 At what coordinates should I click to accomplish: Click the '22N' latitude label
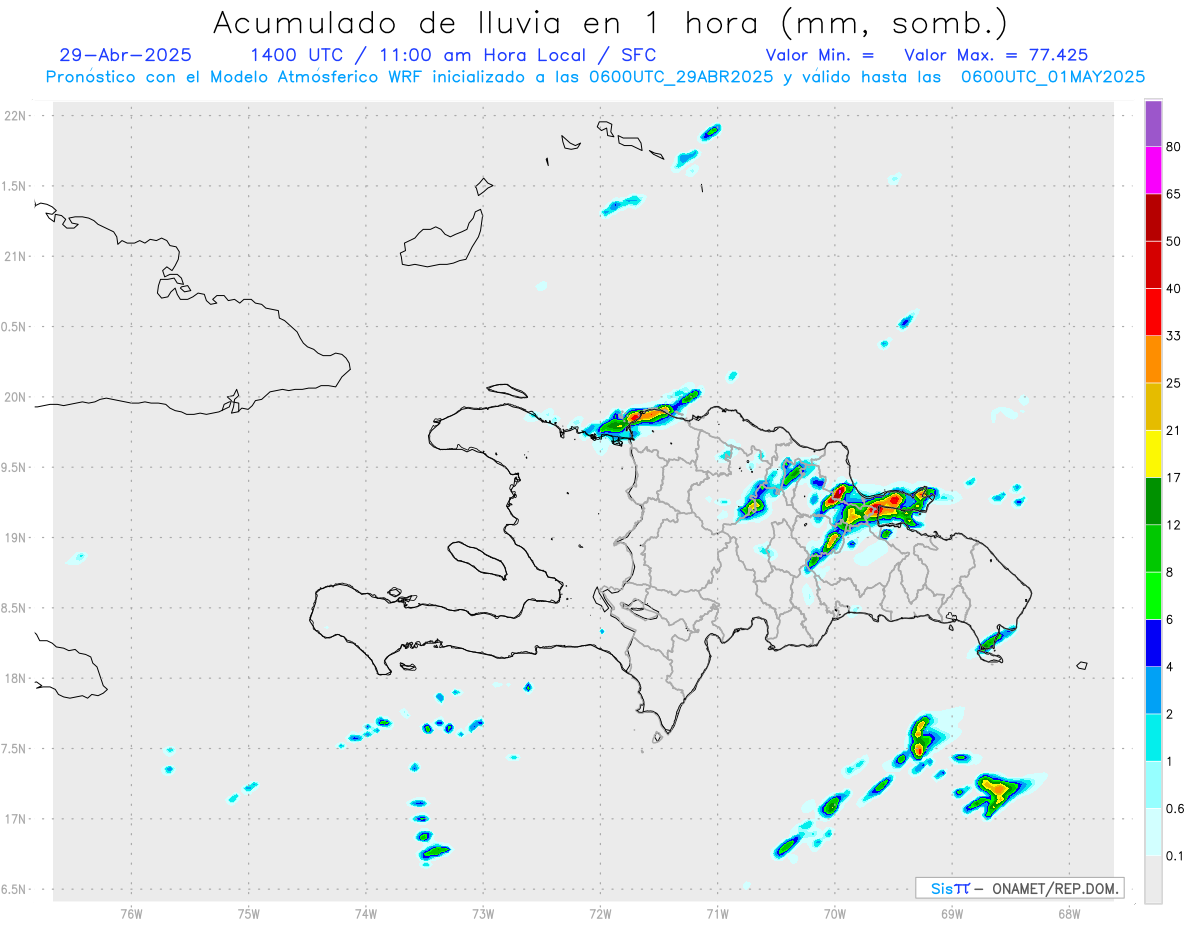point(16,116)
